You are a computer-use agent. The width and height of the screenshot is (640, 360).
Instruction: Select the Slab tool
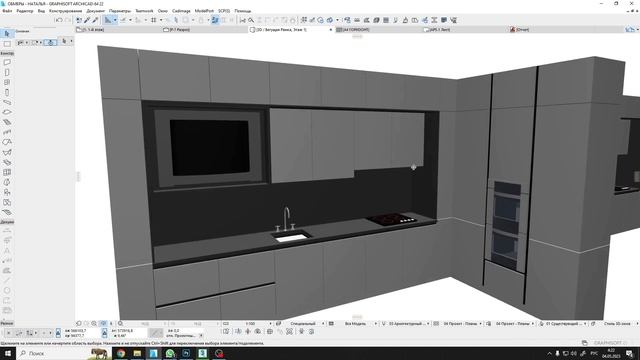pyautogui.click(x=7, y=112)
